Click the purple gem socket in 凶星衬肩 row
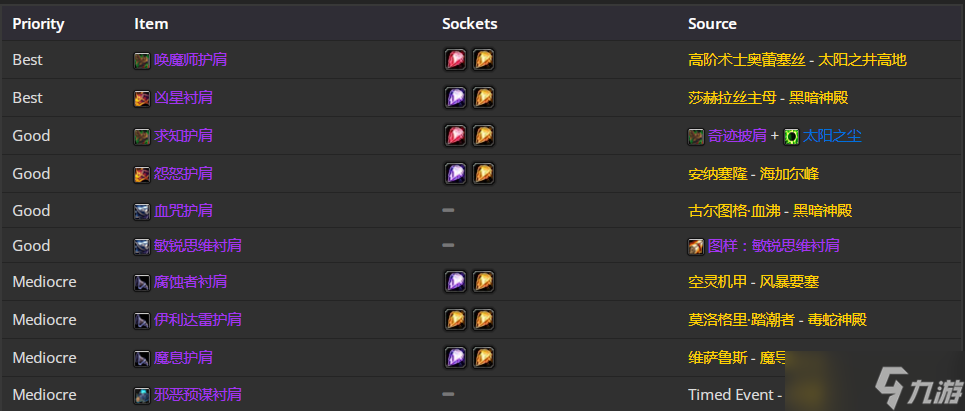 pyautogui.click(x=455, y=98)
